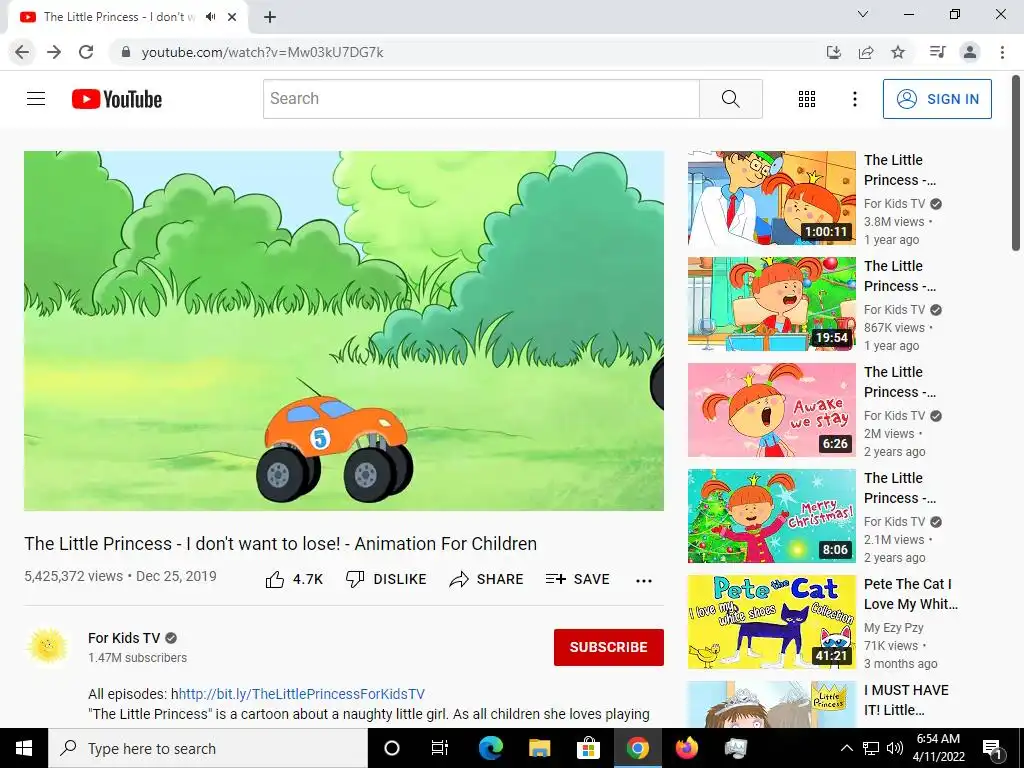Viewport: 1024px width, 768px height.
Task: Close The Little Princess tab
Action: point(232,17)
